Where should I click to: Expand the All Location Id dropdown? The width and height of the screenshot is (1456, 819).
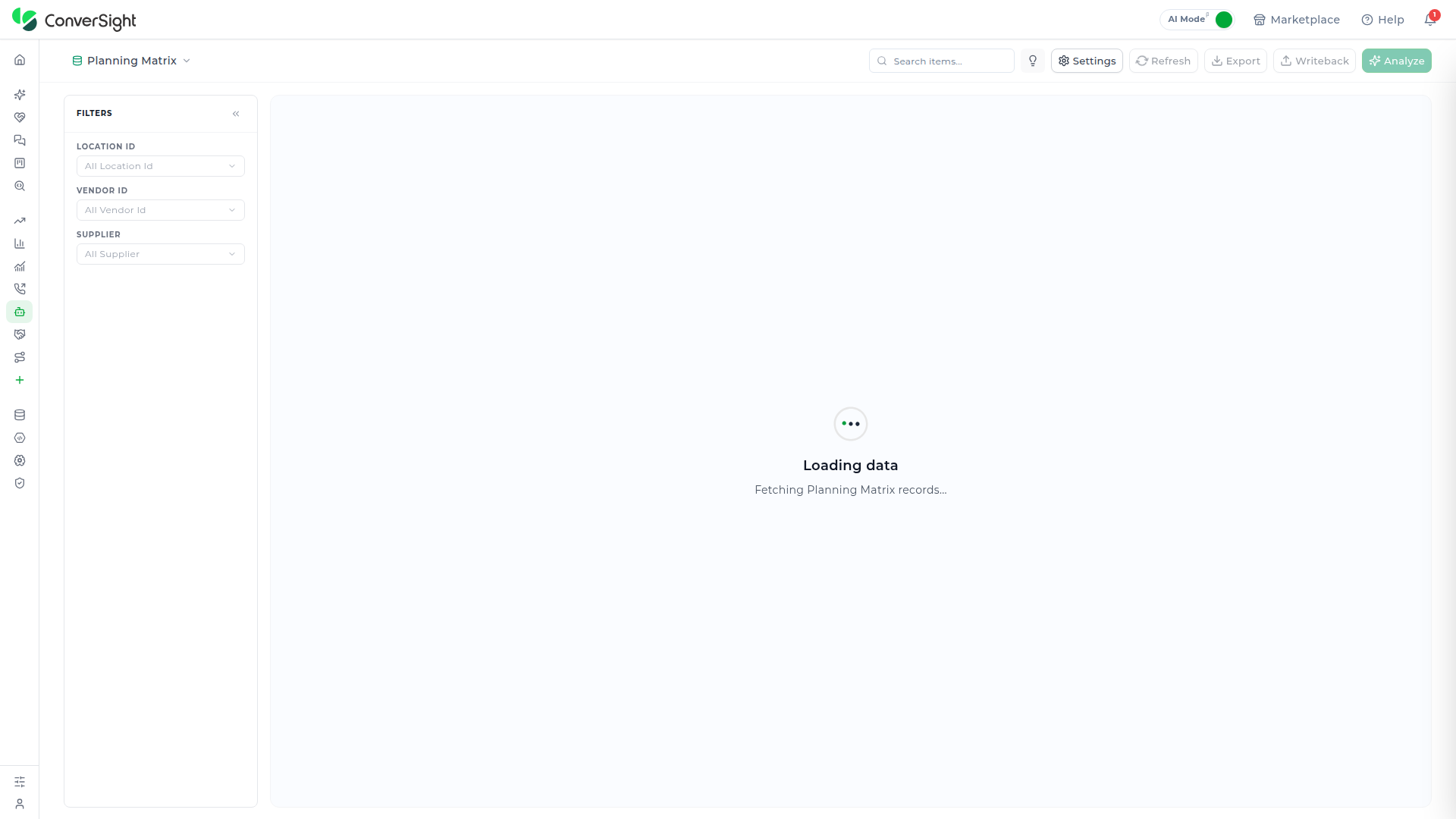[x=161, y=166]
